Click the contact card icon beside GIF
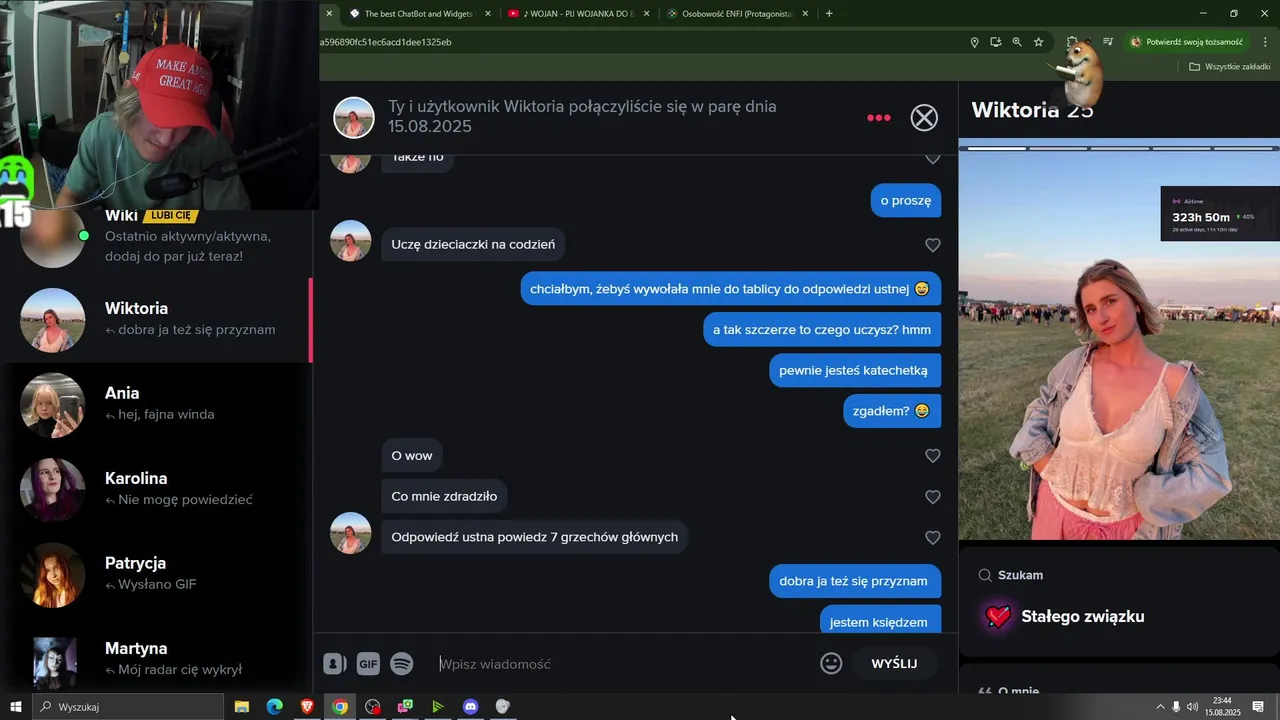The width and height of the screenshot is (1280, 720). 335,664
